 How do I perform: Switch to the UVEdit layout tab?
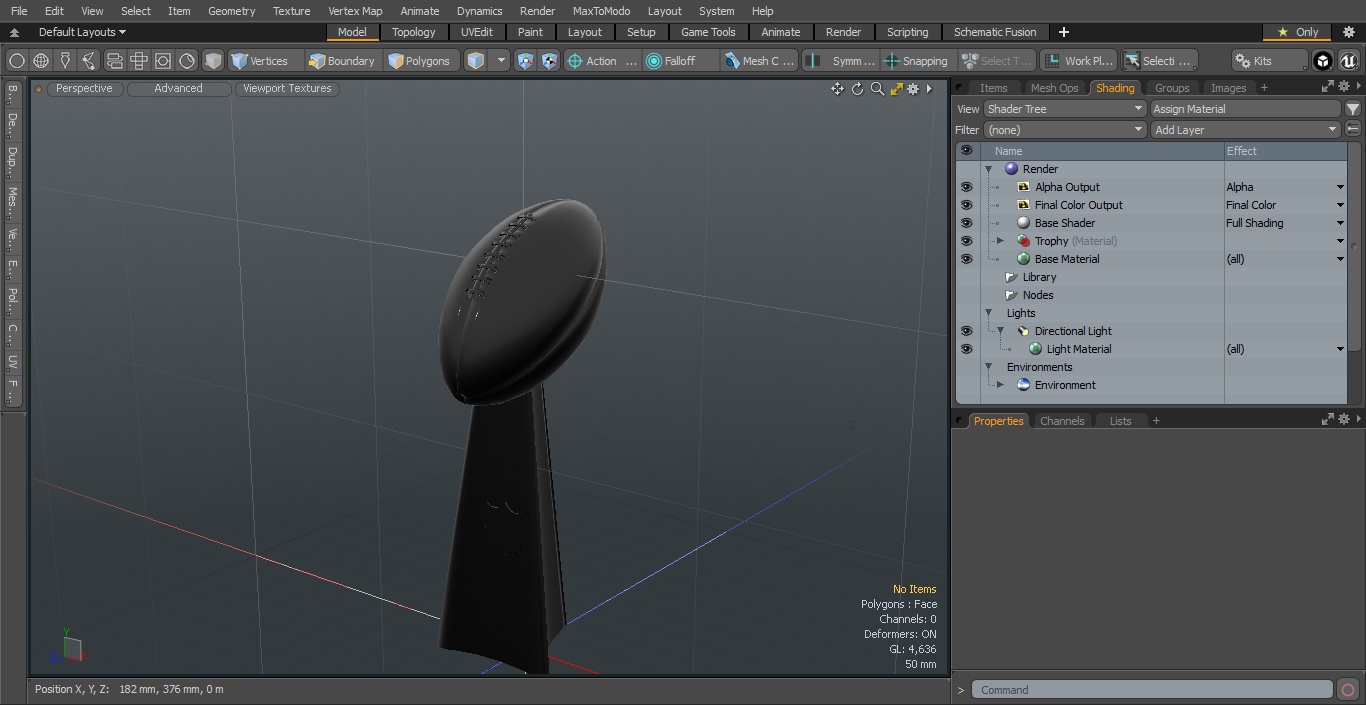[x=477, y=32]
